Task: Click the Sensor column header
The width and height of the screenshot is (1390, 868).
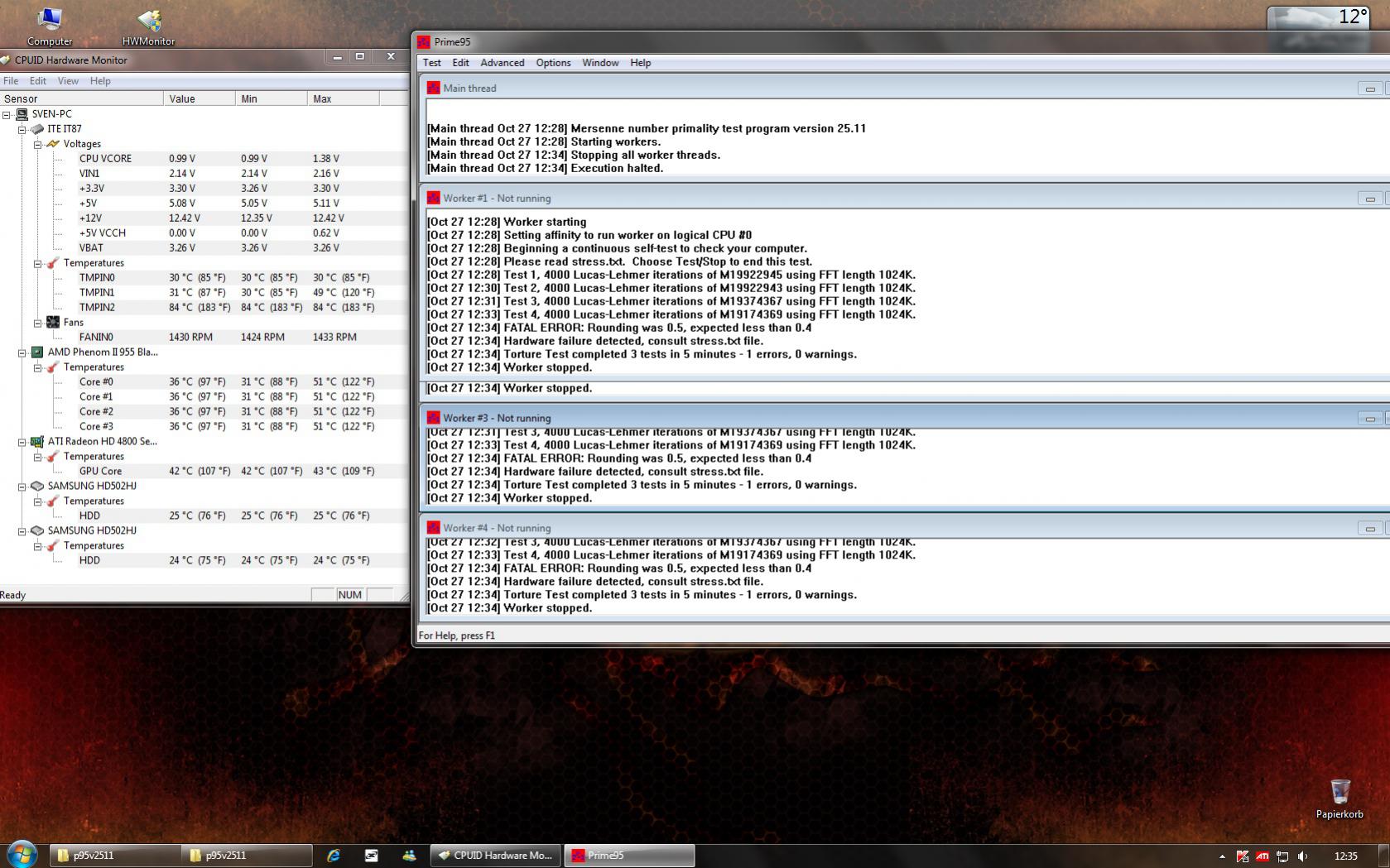Action: (82, 98)
